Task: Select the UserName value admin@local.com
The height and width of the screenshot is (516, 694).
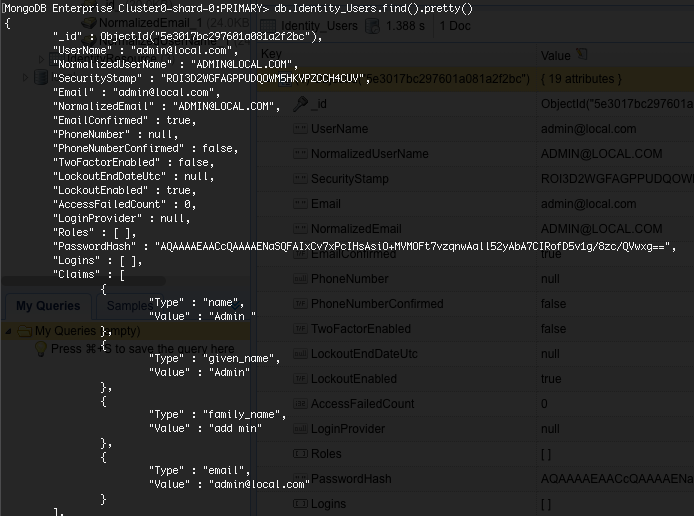Action: [588, 129]
